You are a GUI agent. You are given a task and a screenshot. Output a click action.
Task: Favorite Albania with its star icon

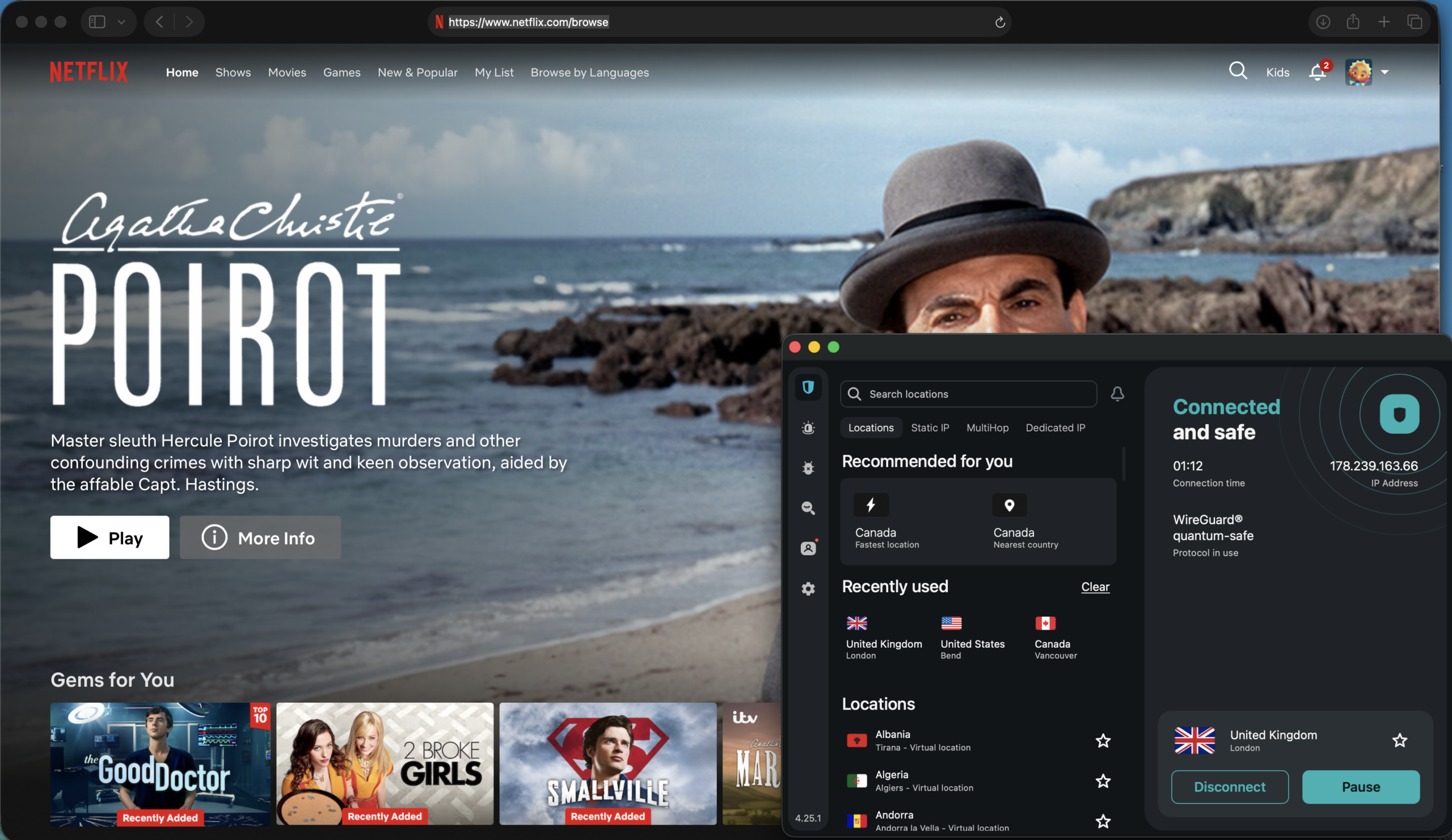(x=1103, y=740)
